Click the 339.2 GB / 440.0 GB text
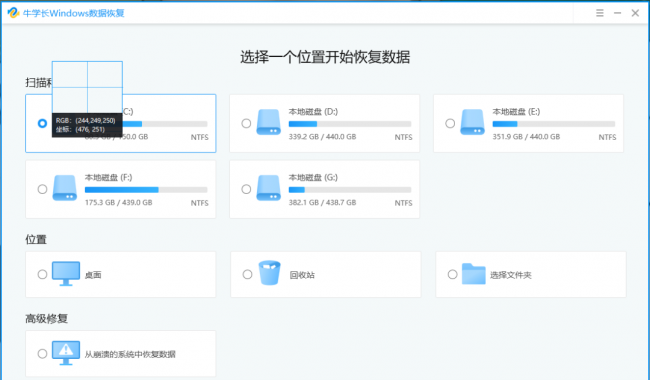650x380 pixels. pyautogui.click(x=322, y=137)
